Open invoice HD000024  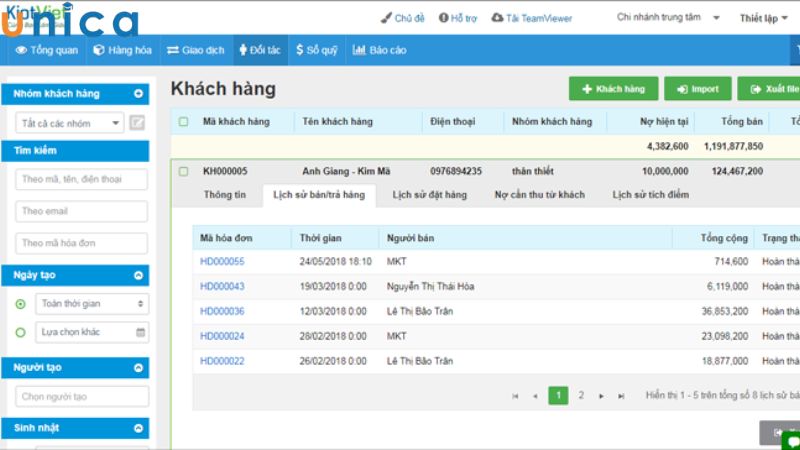(x=222, y=336)
